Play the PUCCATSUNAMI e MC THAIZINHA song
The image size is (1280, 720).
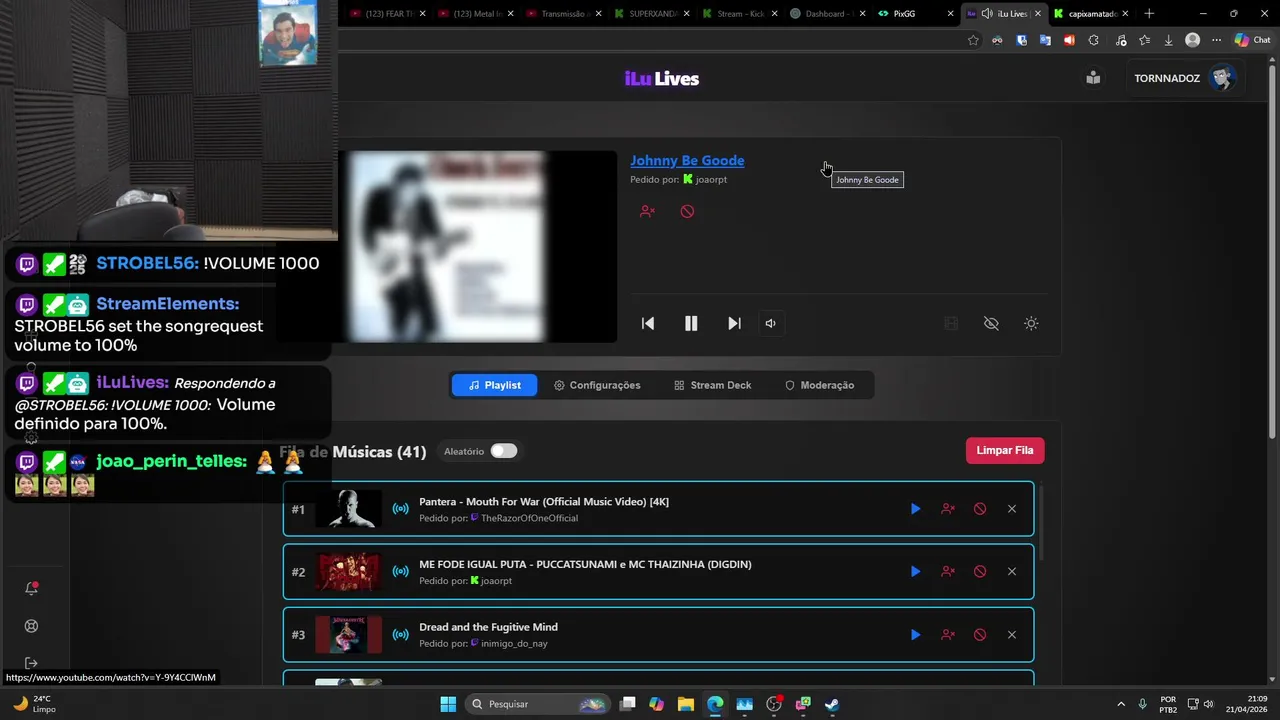pyautogui.click(x=915, y=572)
